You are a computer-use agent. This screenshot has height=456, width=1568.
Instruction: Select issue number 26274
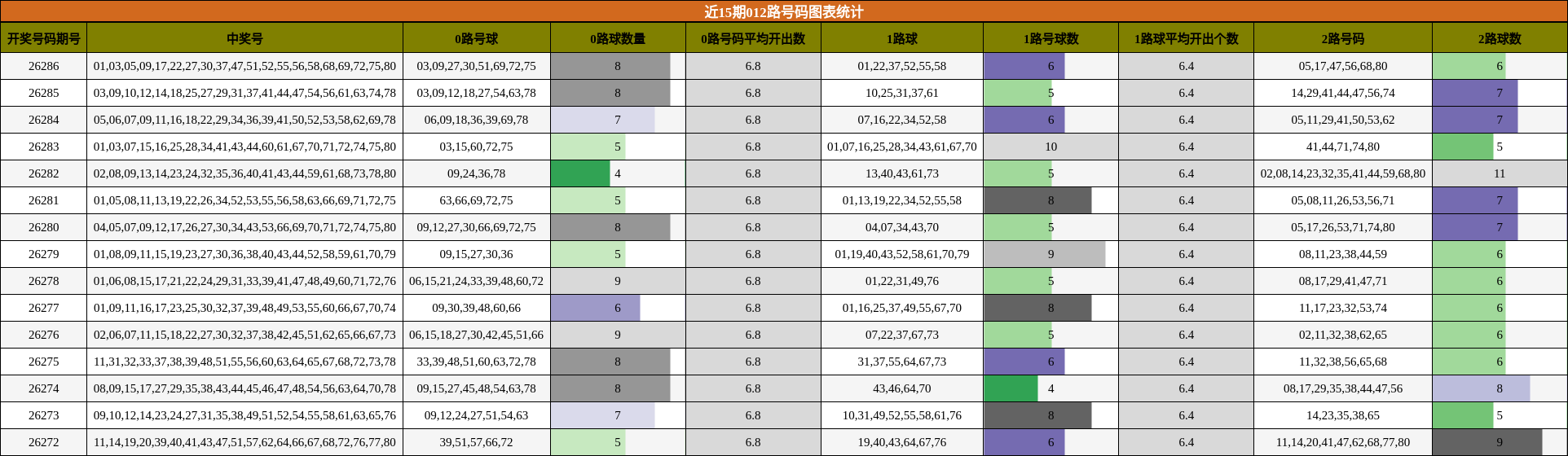point(43,388)
